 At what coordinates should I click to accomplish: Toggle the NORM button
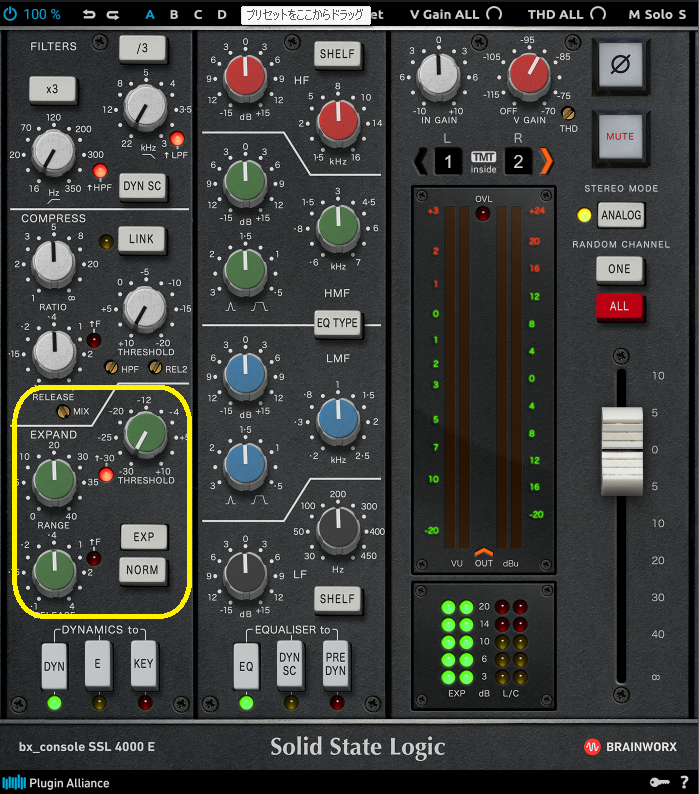[142, 571]
